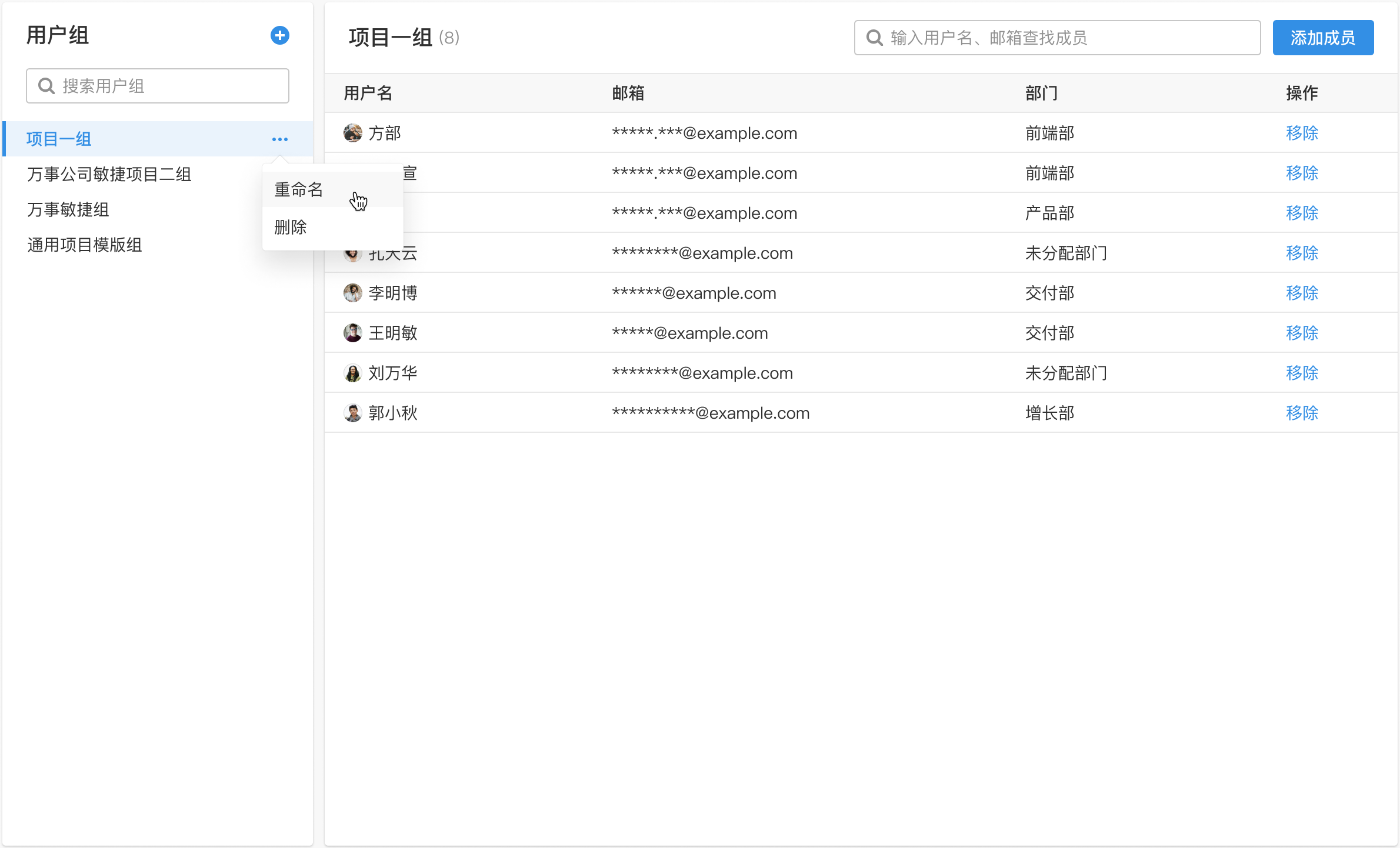1400x848 pixels.
Task: Click the username 王明敏
Action: pos(393,333)
